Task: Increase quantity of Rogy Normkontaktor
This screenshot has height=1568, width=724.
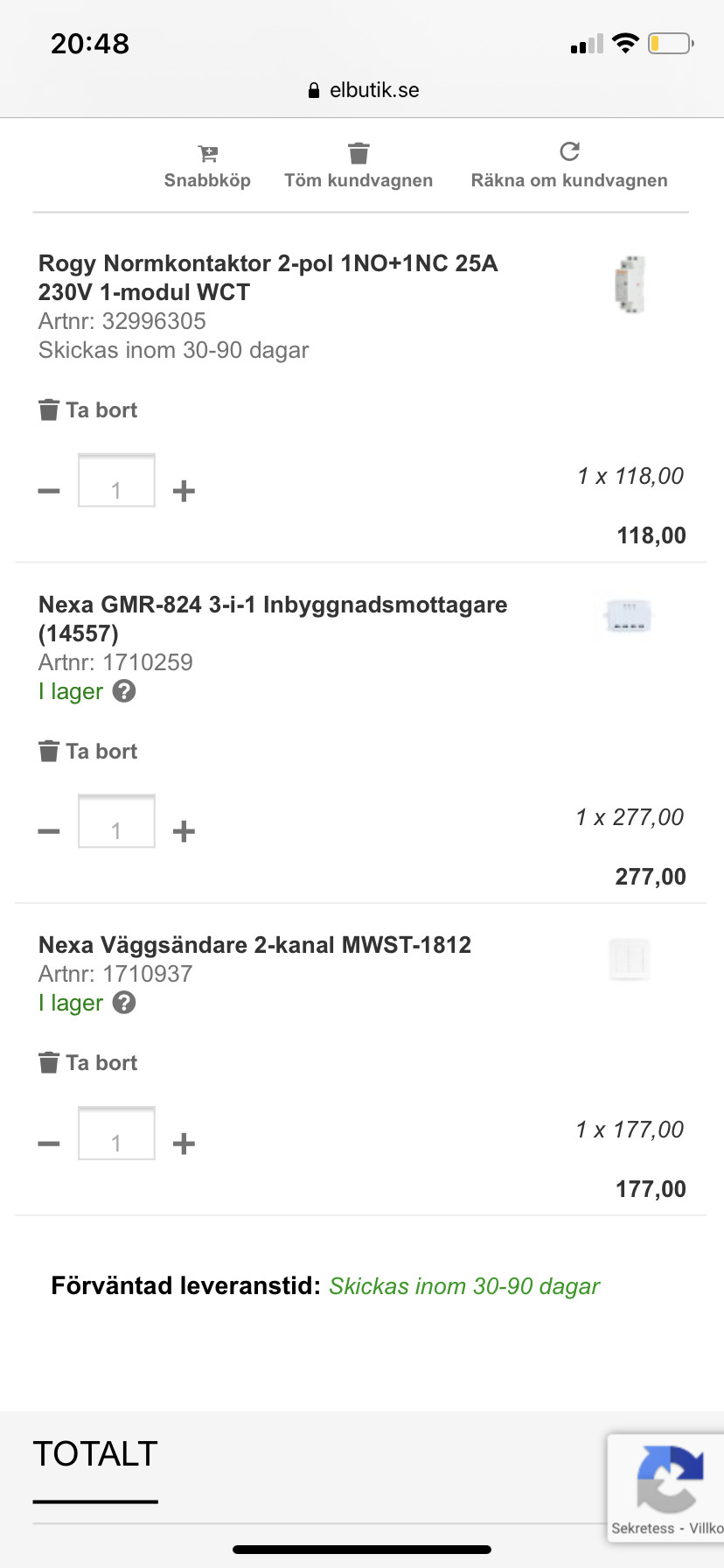Action: coord(184,491)
